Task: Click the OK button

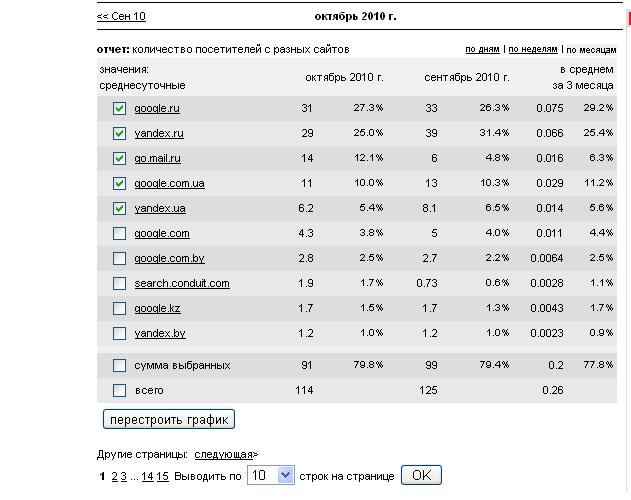Action: click(x=420, y=475)
